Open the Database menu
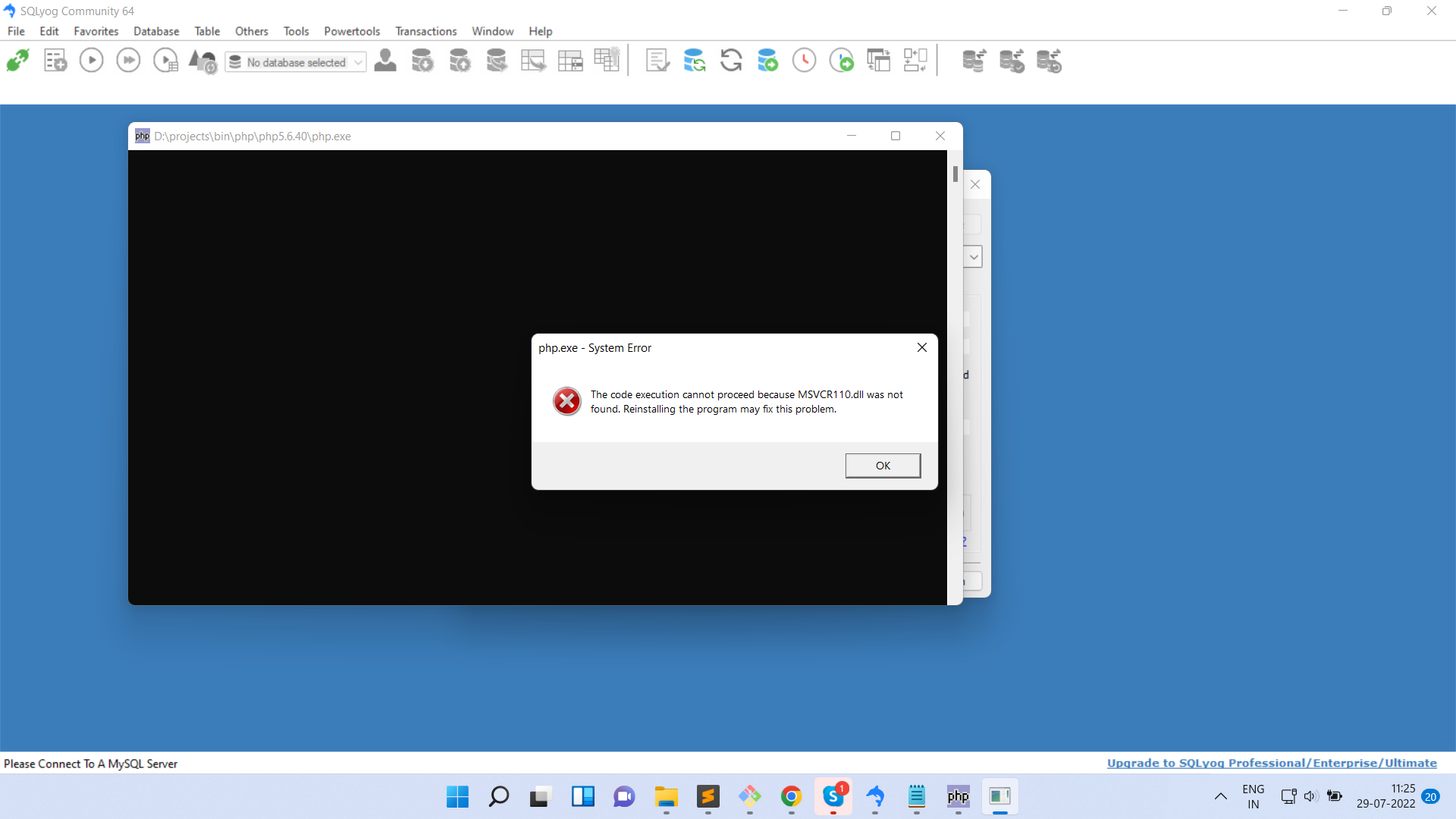This screenshot has width=1456, height=819. [156, 31]
